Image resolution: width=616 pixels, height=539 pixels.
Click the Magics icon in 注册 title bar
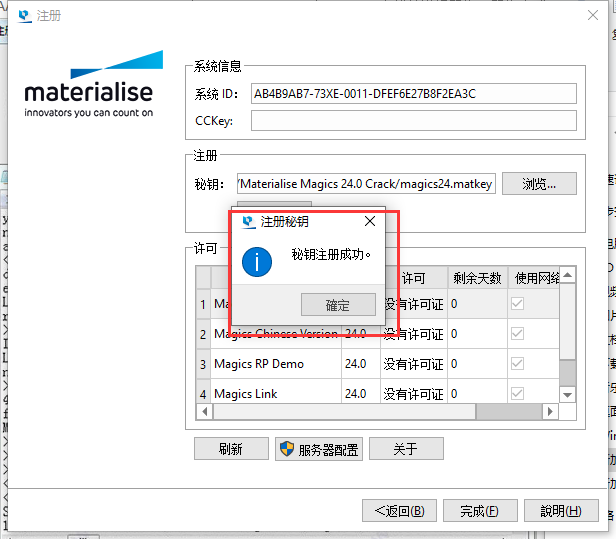[x=25, y=16]
